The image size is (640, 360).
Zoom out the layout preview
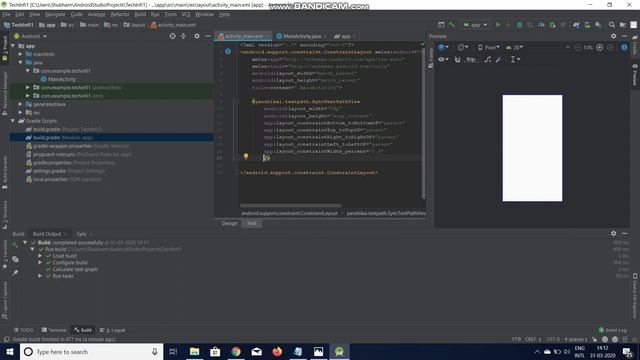(578, 47)
